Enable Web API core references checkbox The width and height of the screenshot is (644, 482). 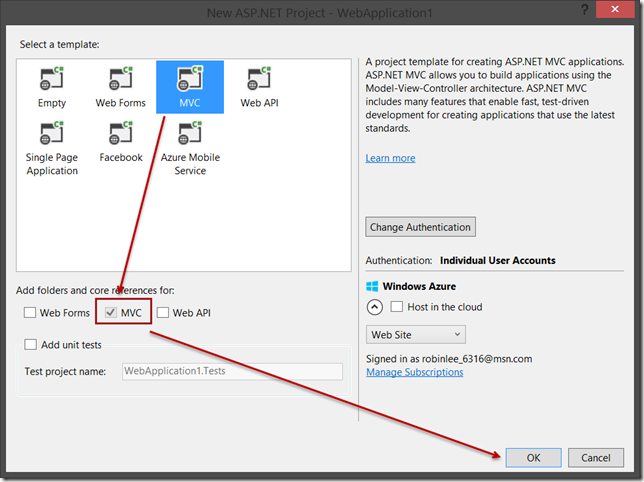click(163, 312)
